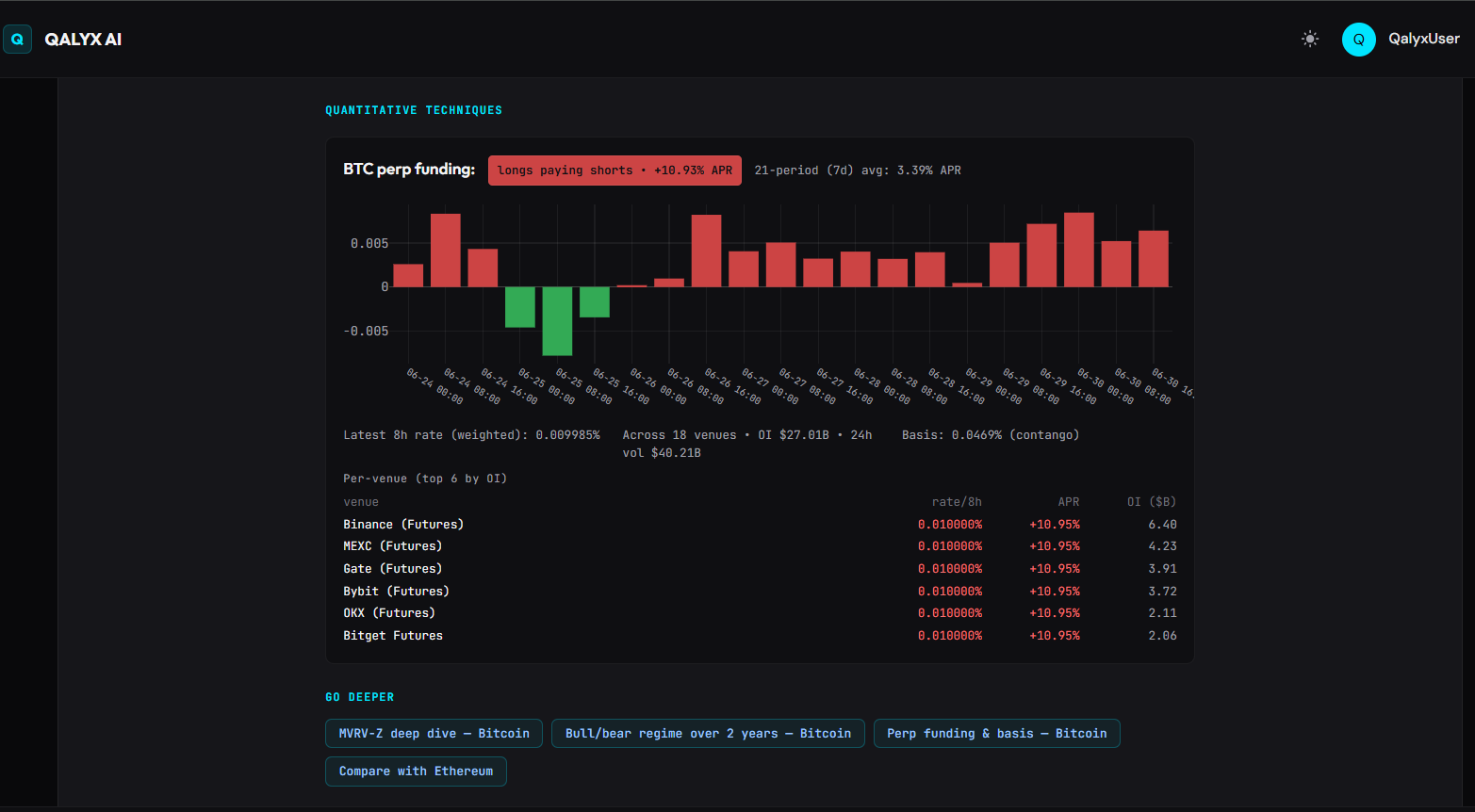Select the Bybit (Futures) venue row
This screenshot has width=1475, height=812.
tap(760, 592)
